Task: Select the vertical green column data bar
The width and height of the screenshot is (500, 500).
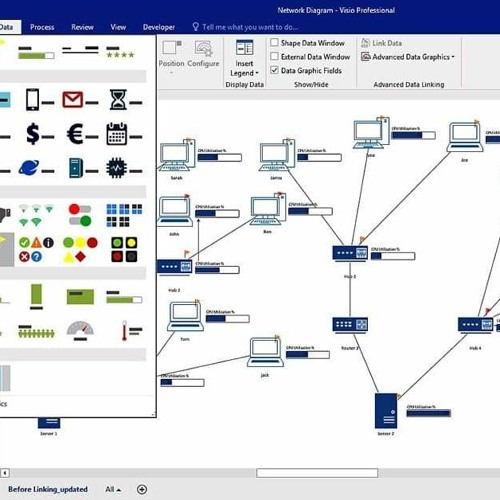Action: tap(36, 297)
